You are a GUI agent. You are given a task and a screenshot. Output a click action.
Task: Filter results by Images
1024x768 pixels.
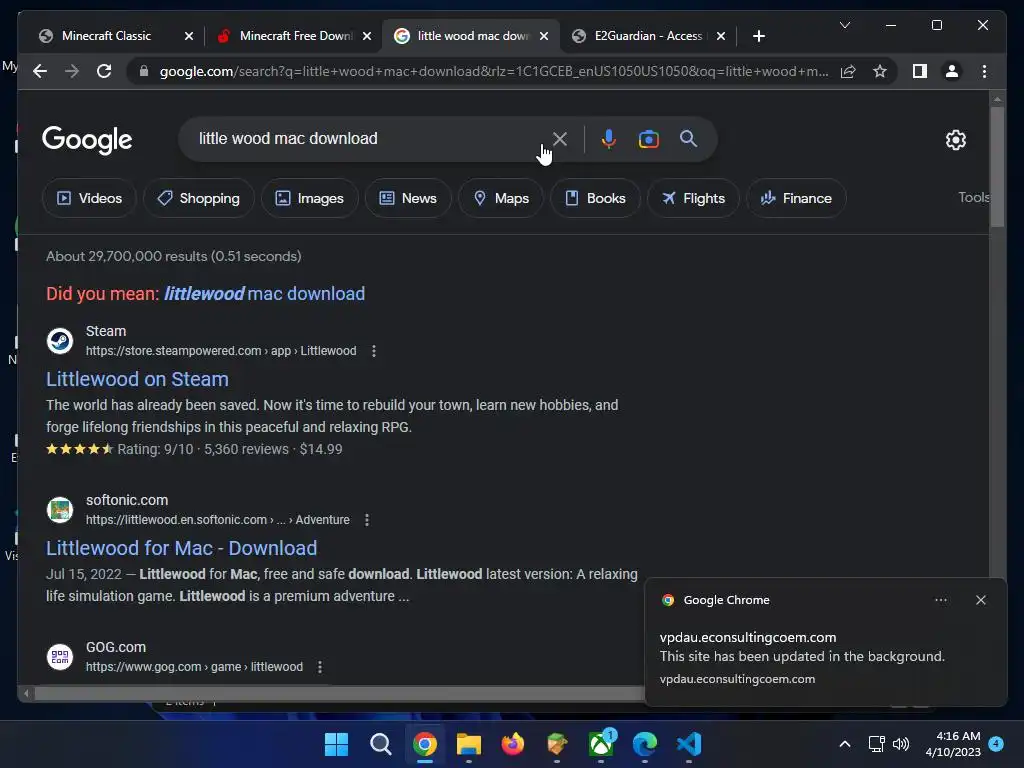[310, 198]
